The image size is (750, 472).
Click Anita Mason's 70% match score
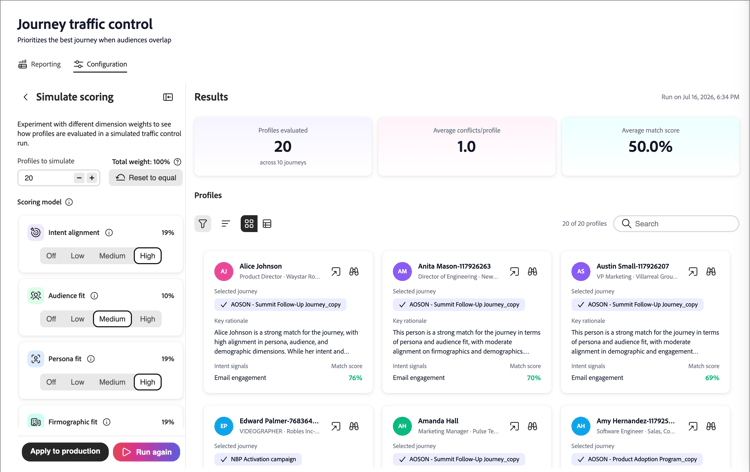(x=534, y=378)
